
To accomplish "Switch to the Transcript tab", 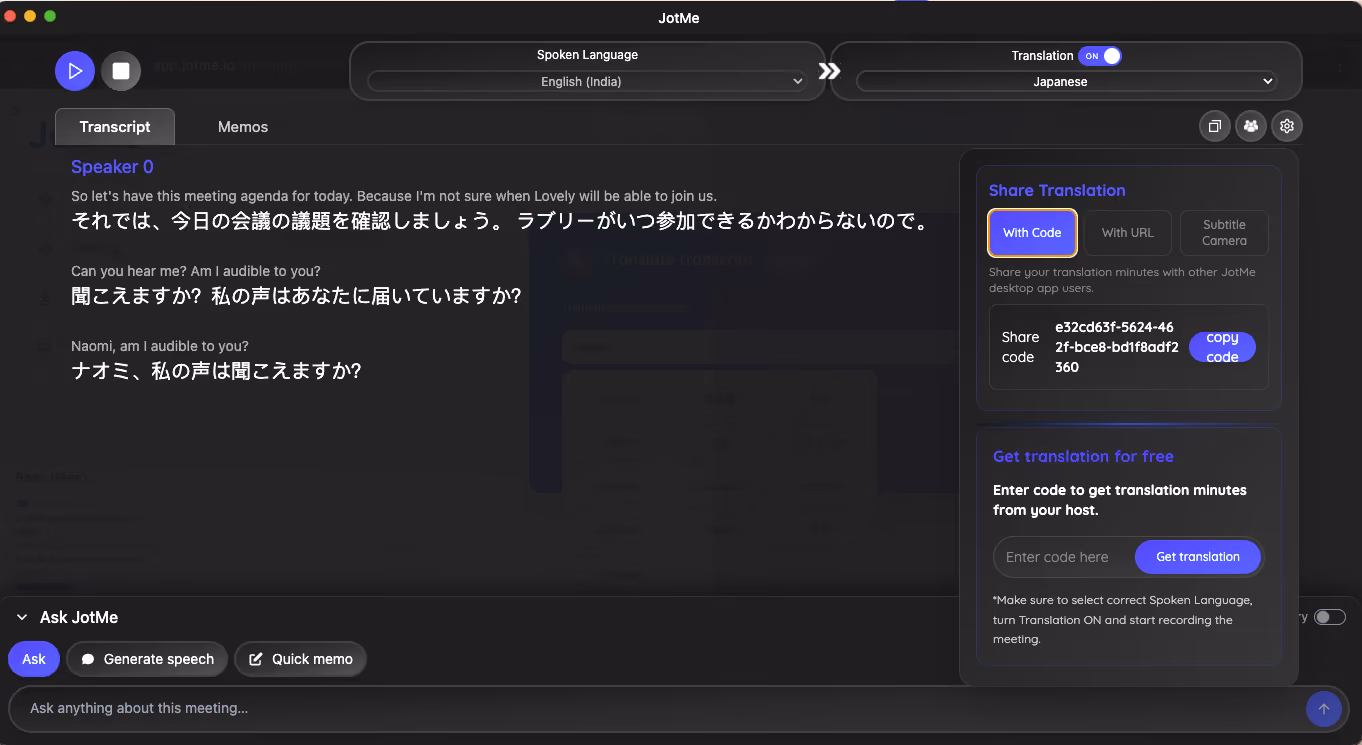I will [115, 127].
